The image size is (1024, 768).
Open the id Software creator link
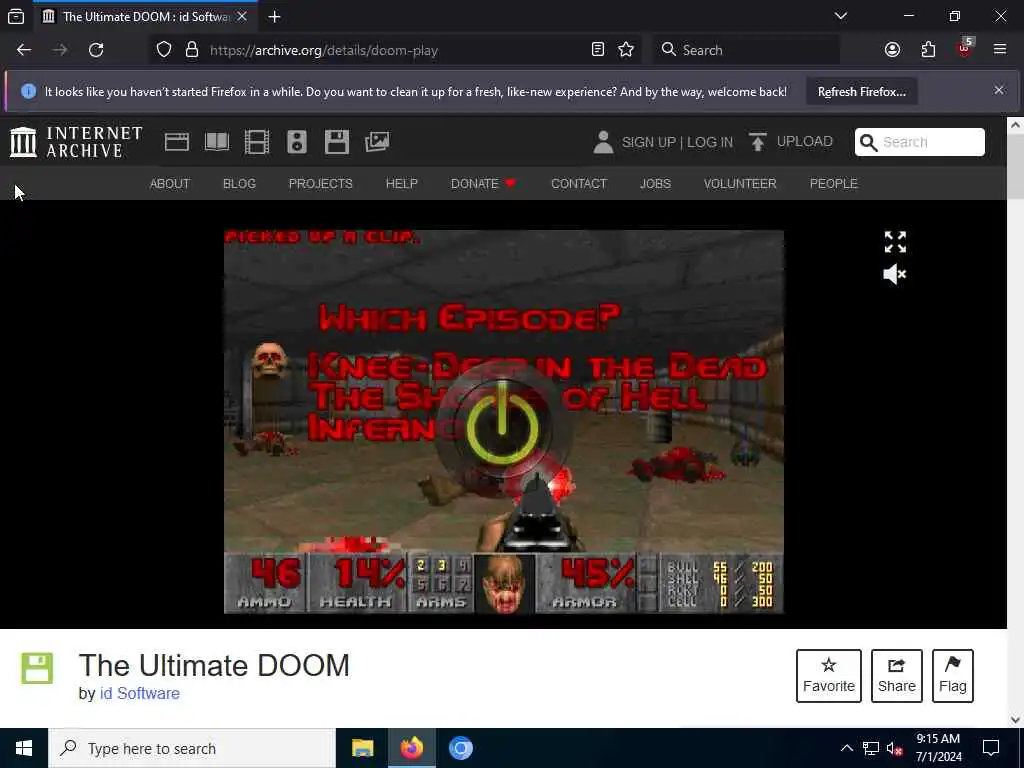pos(140,694)
